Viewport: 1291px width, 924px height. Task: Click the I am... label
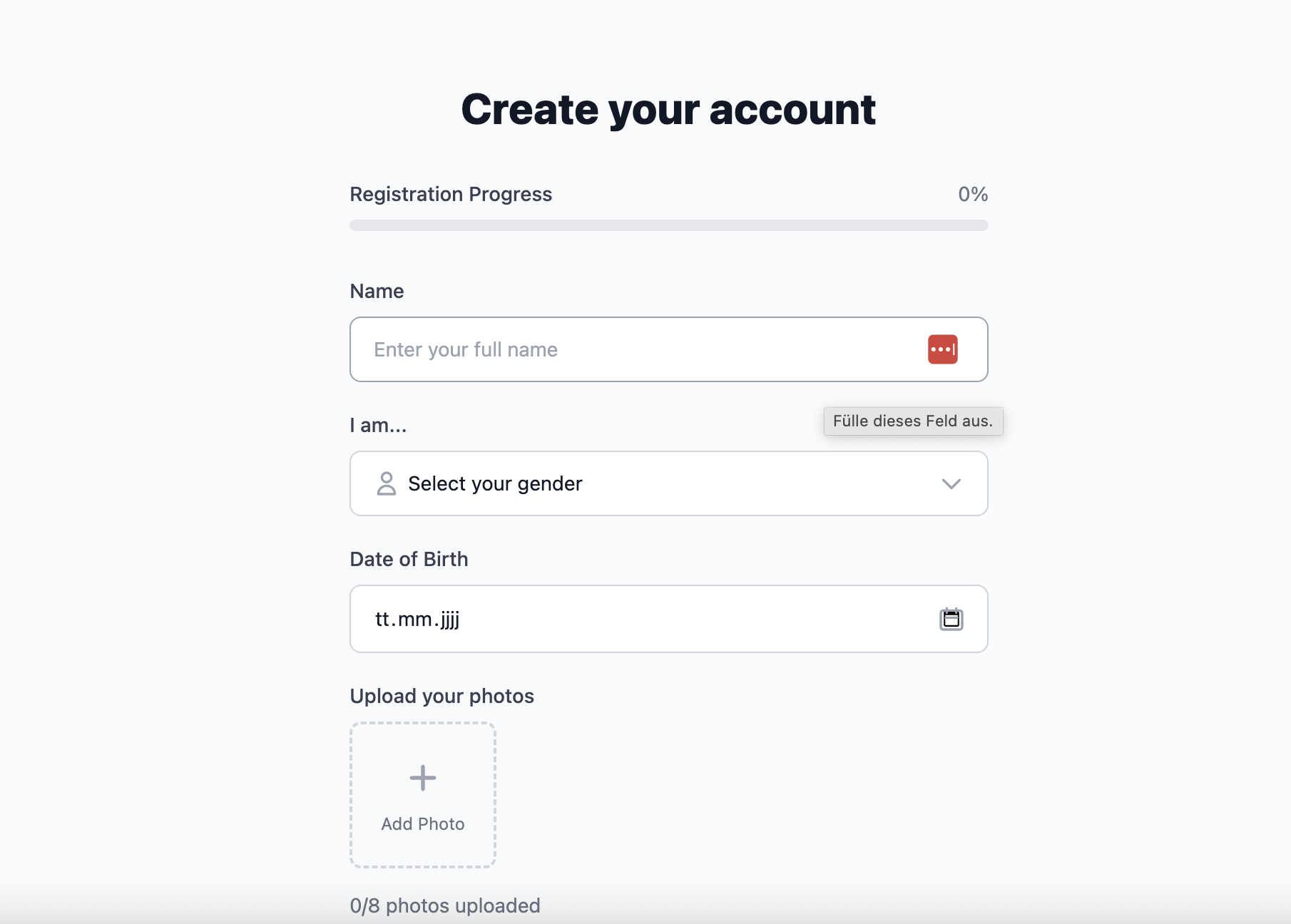pyautogui.click(x=378, y=425)
